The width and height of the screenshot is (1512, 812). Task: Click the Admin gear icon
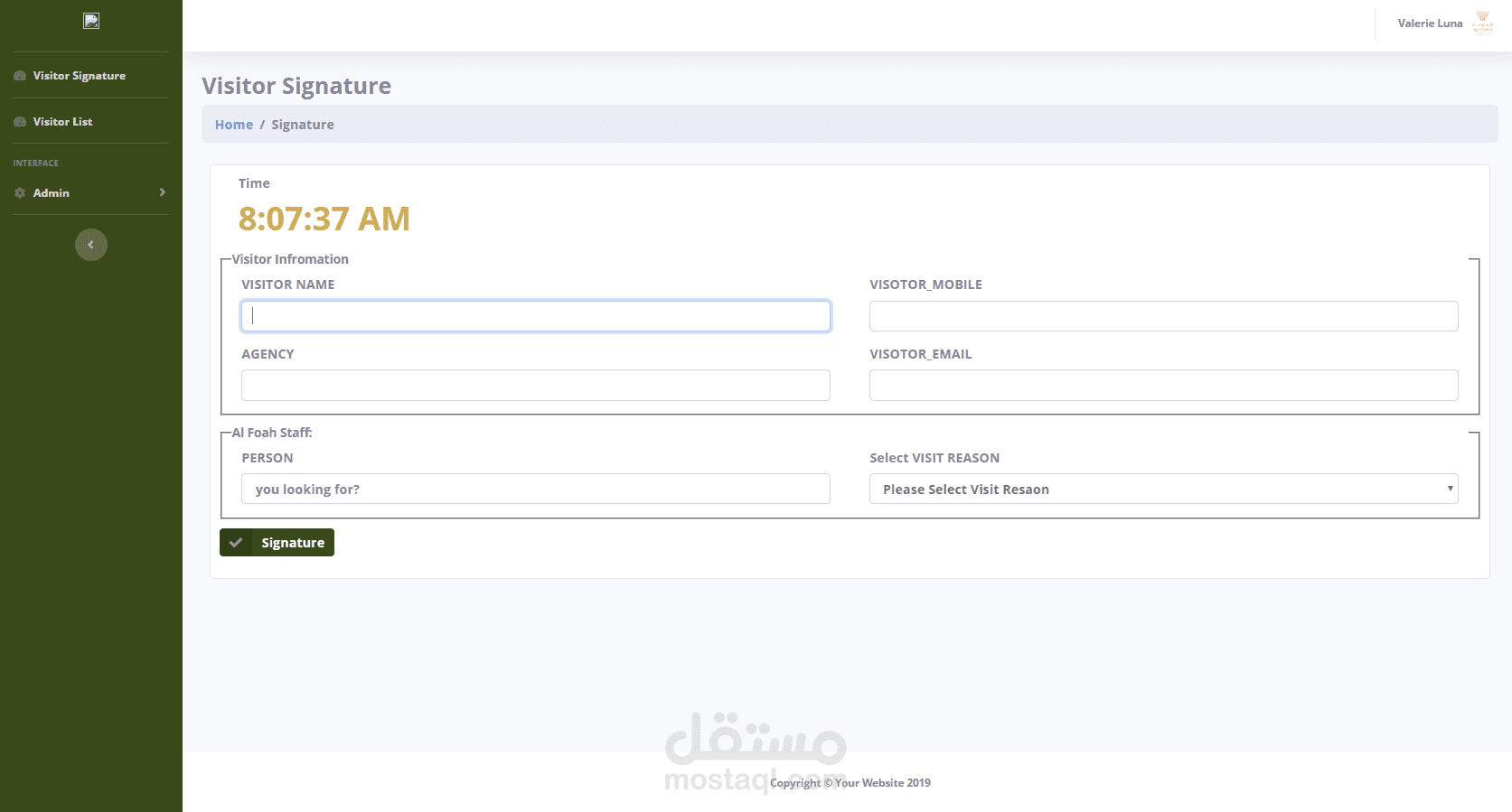click(x=20, y=193)
